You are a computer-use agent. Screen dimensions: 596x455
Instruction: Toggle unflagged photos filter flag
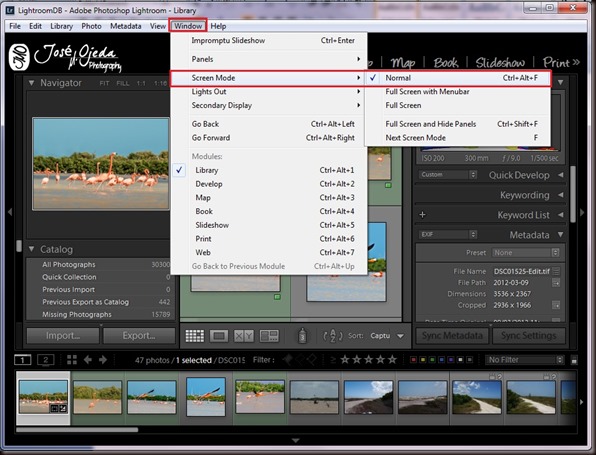pyautogui.click(x=300, y=360)
